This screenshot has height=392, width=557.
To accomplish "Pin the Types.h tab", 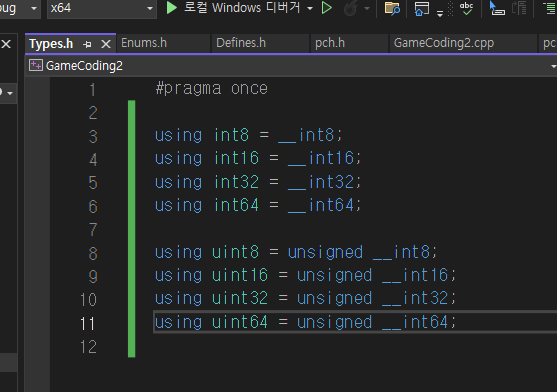I will point(87,44).
